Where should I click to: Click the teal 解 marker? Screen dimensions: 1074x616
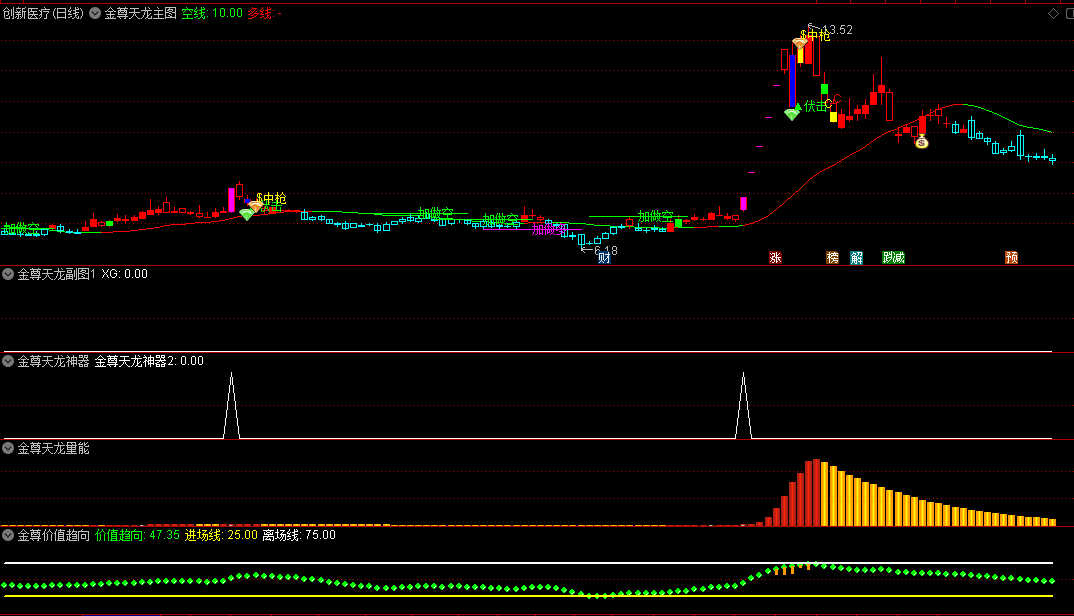[857, 258]
